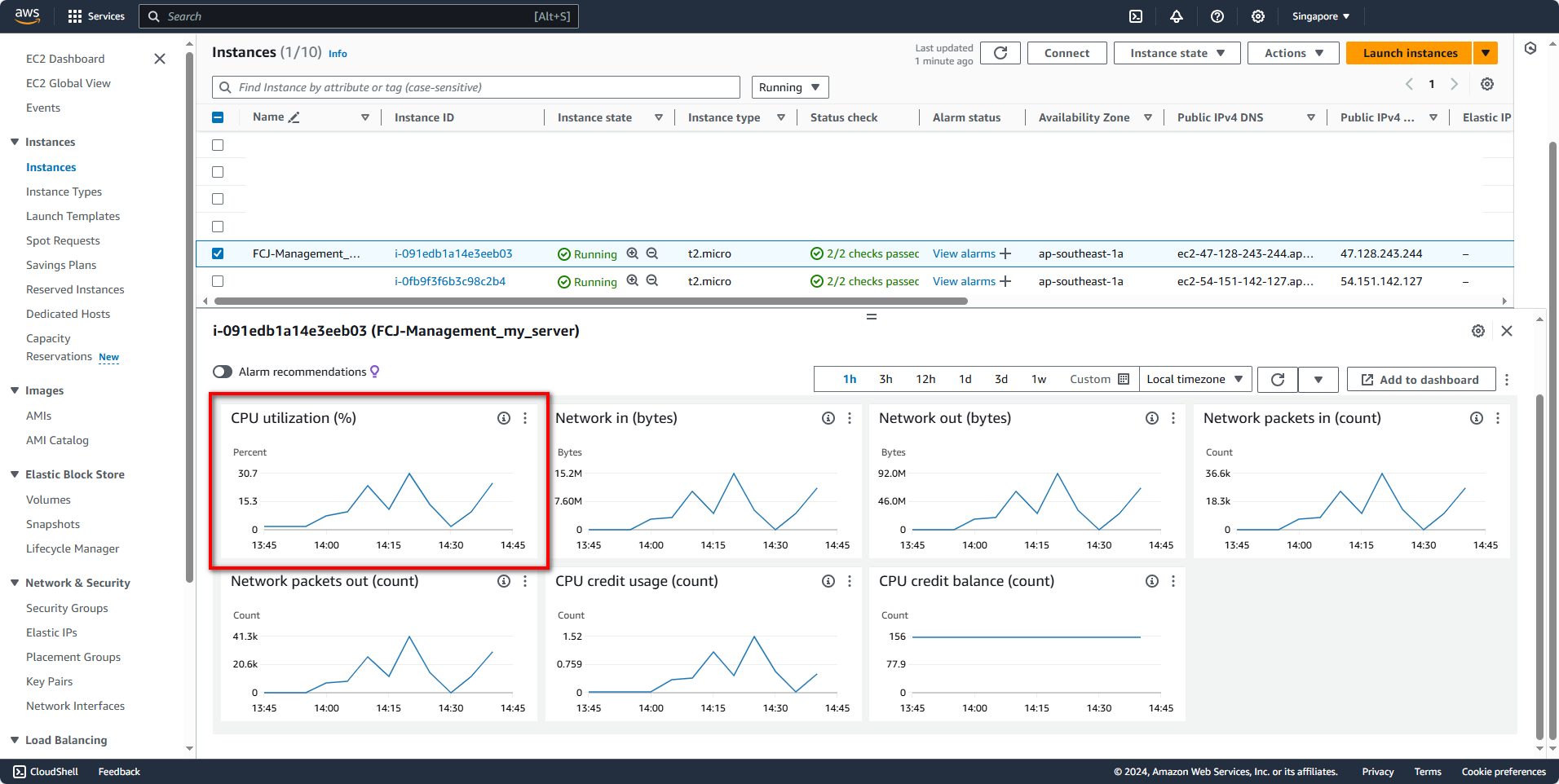Click the Find Instance search field
The width and height of the screenshot is (1559, 784).
(x=475, y=86)
